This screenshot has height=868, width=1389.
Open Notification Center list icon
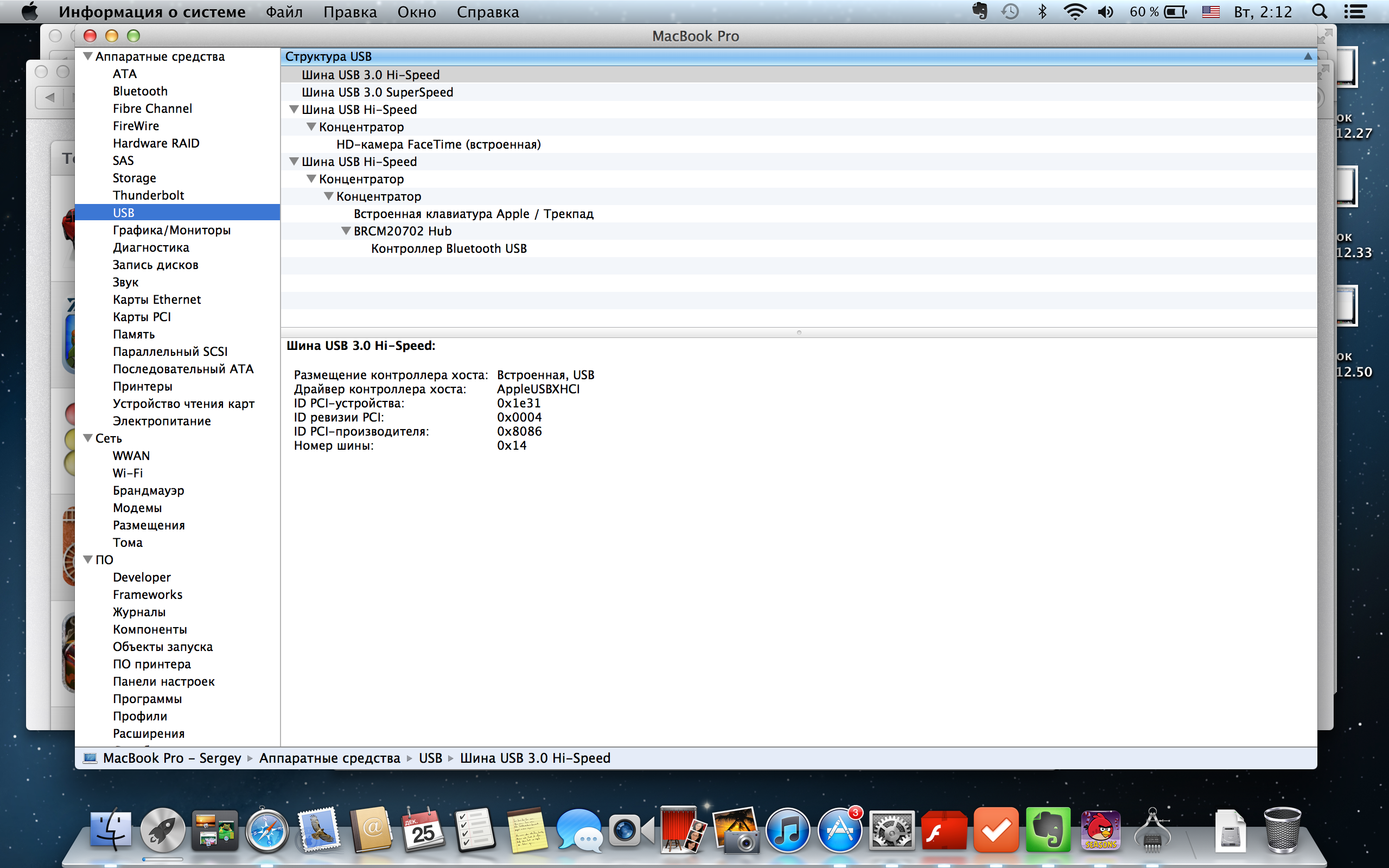[x=1355, y=11]
